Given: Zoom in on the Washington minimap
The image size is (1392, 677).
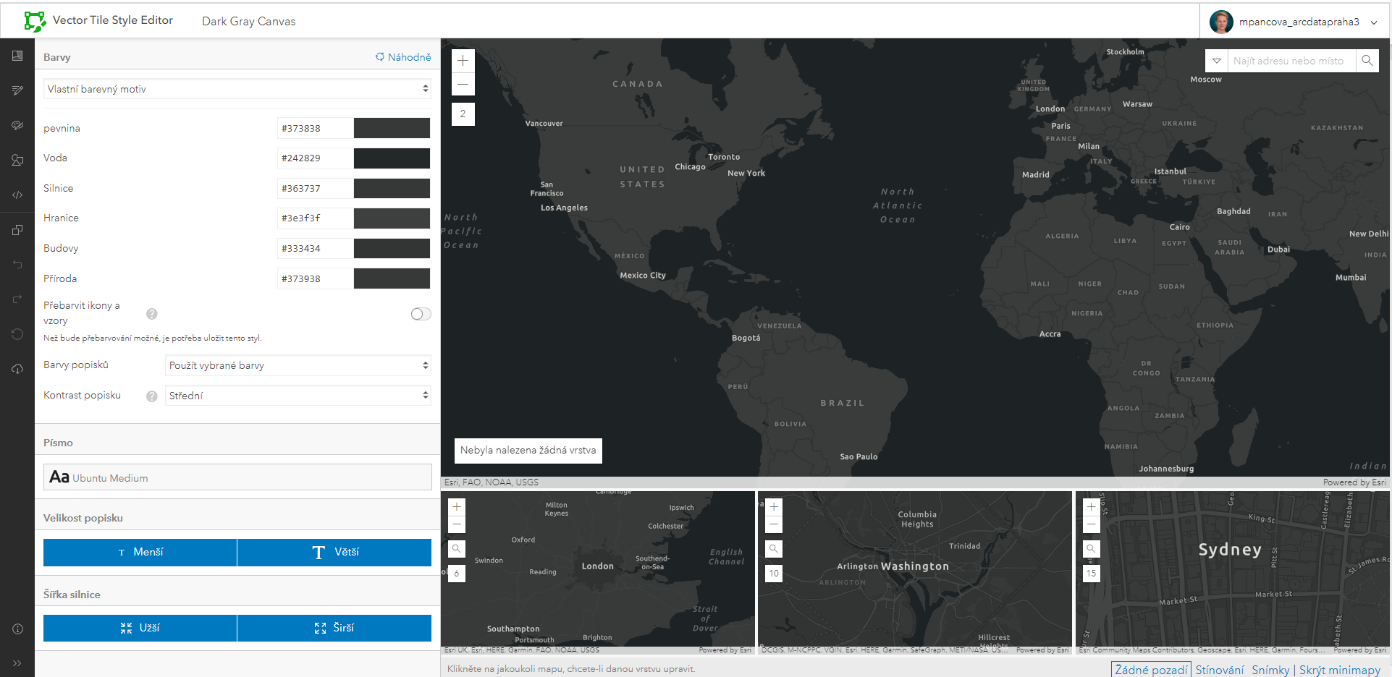Looking at the screenshot, I should 773,507.
